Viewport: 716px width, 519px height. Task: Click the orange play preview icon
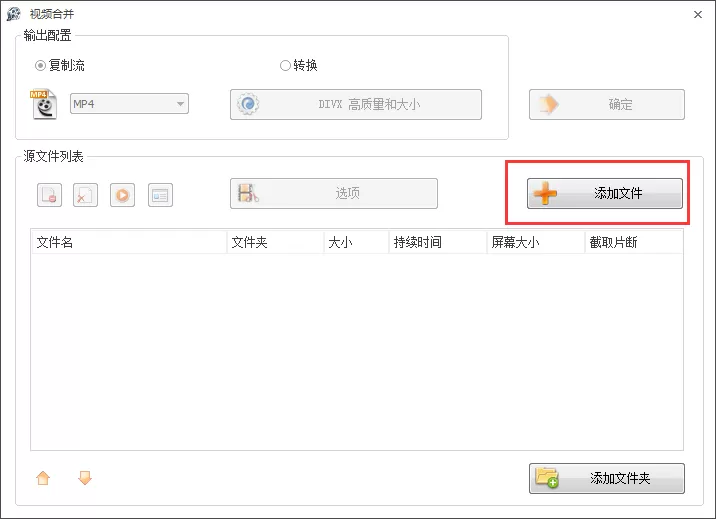122,195
